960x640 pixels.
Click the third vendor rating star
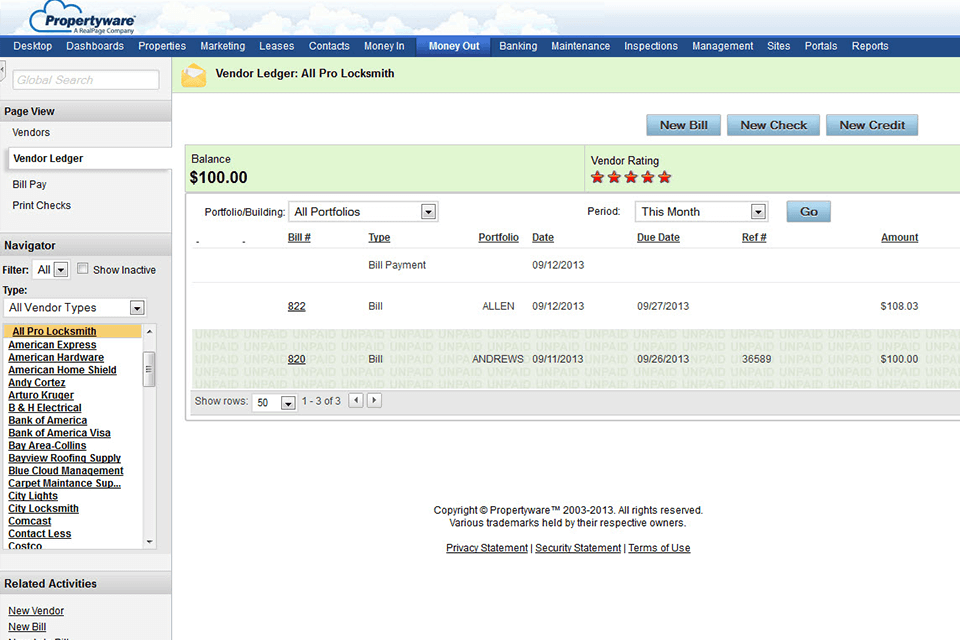[x=631, y=178]
